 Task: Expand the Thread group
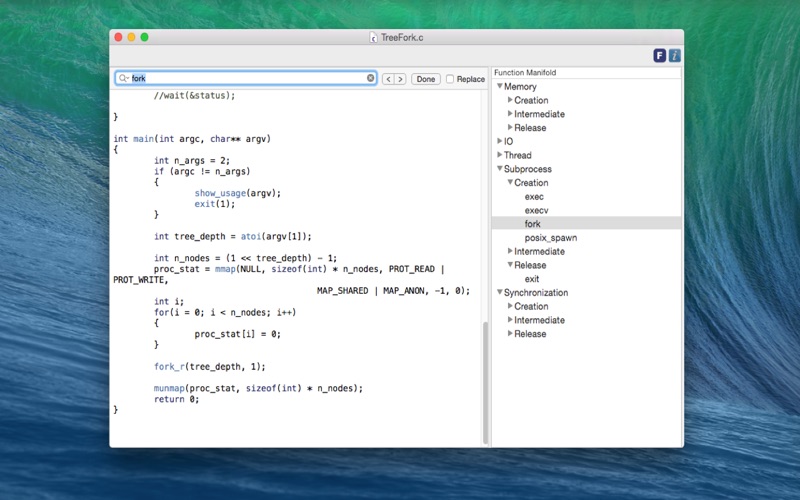[499, 155]
